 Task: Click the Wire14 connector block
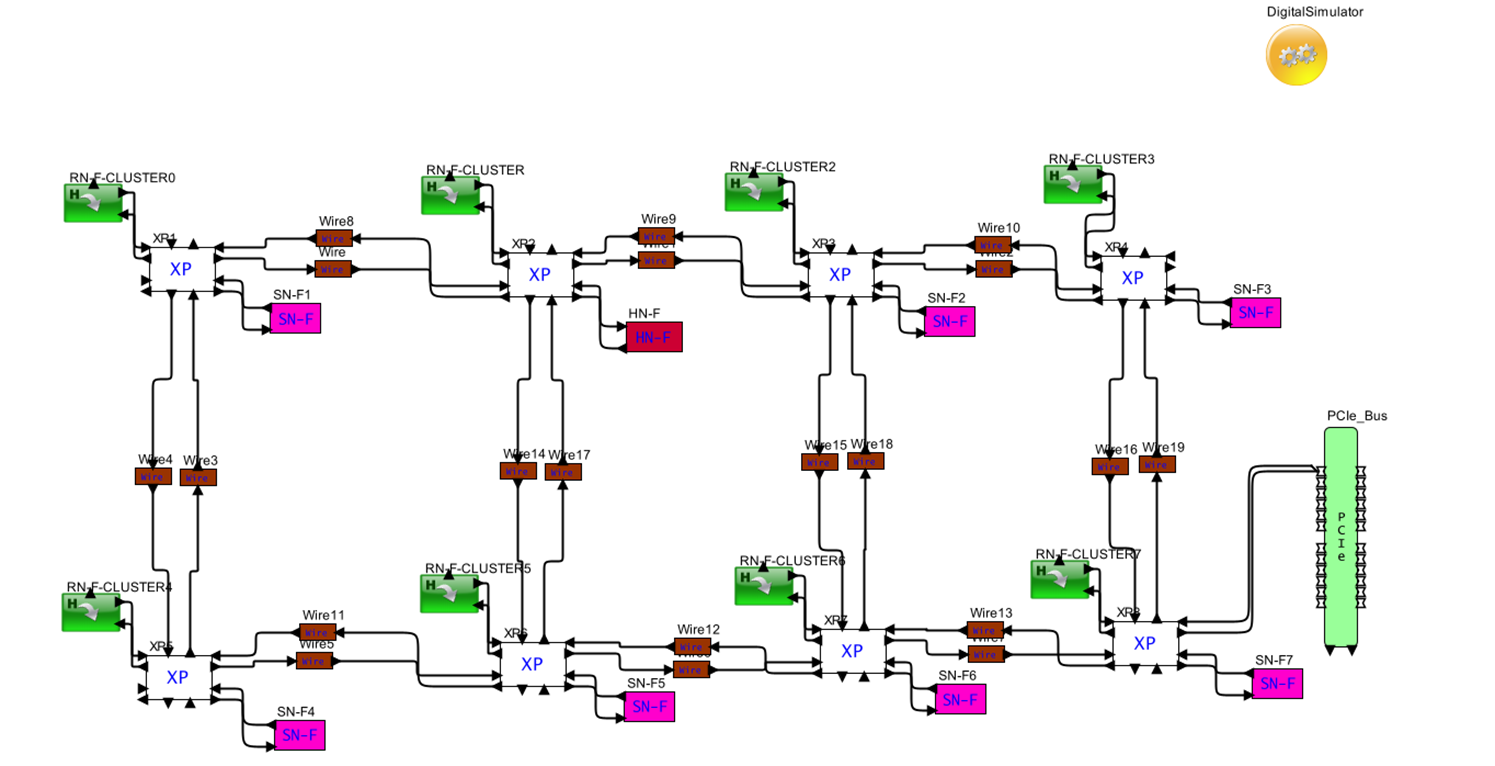click(517, 470)
